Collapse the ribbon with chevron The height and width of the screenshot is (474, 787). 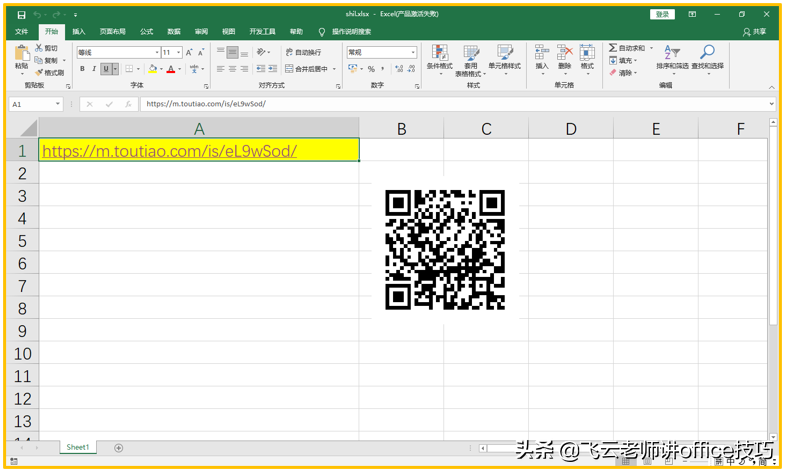point(771,87)
